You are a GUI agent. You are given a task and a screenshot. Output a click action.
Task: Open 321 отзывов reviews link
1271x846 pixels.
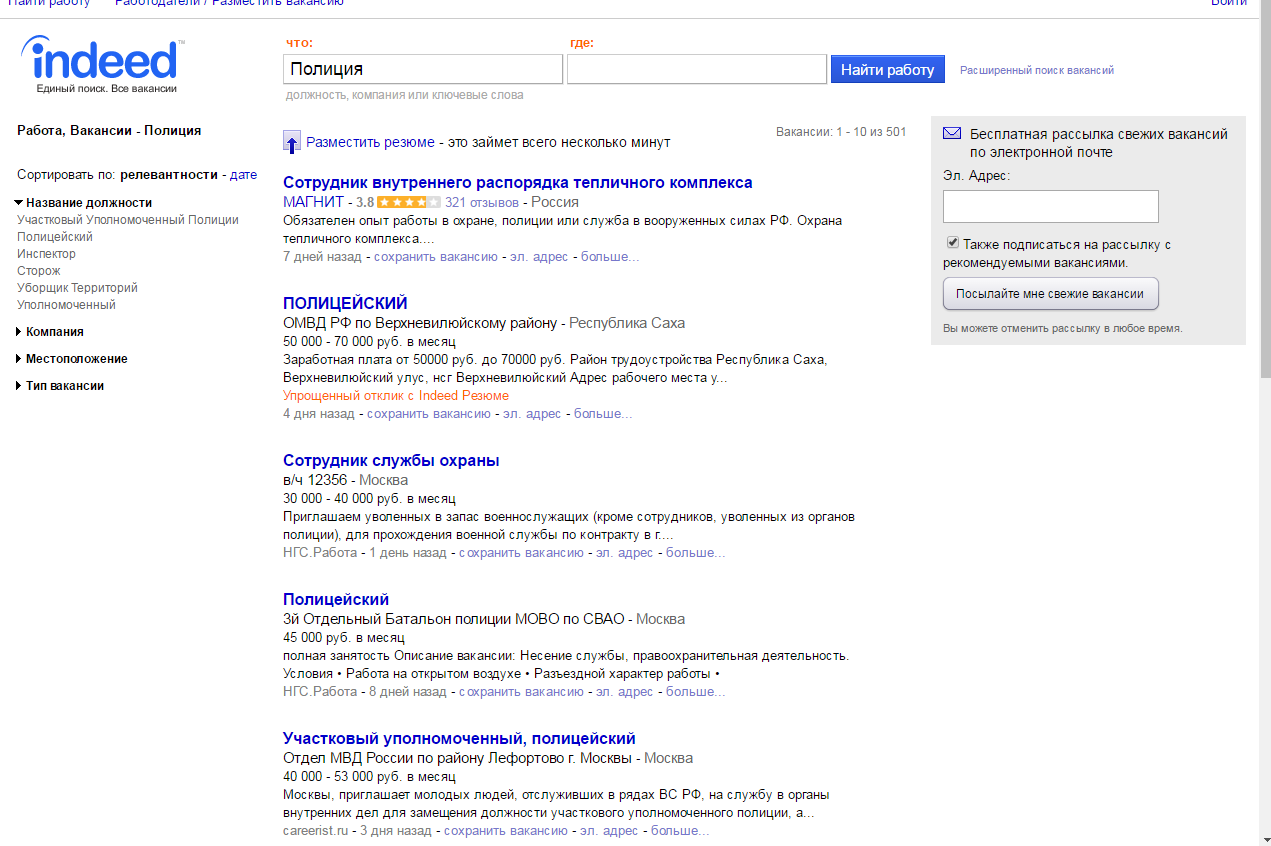[x=481, y=202]
